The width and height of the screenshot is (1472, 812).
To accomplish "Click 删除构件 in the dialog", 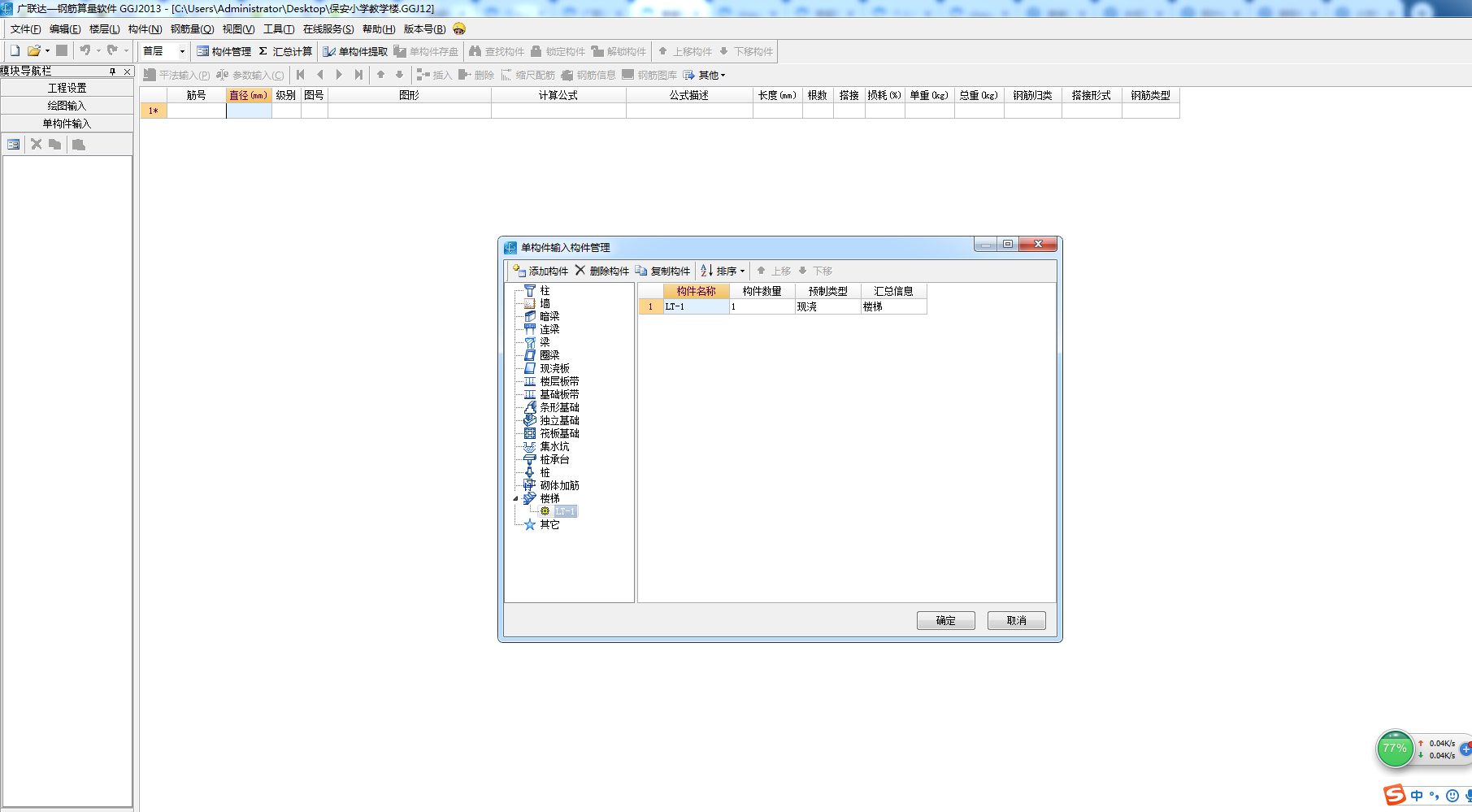I will click(x=602, y=271).
